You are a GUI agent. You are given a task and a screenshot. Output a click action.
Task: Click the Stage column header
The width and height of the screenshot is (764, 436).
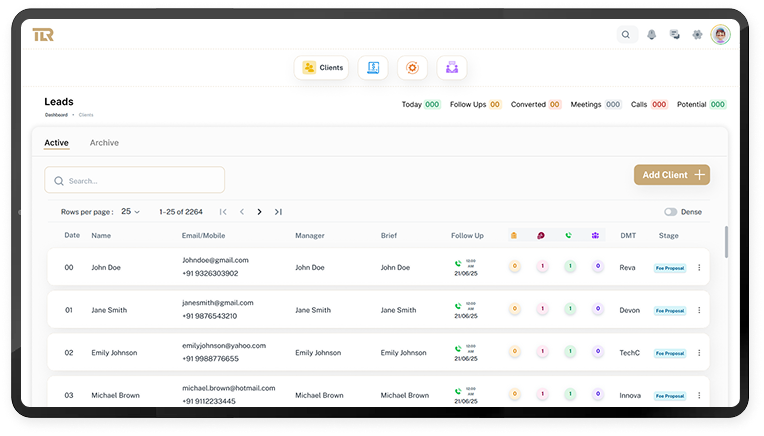(x=668, y=236)
